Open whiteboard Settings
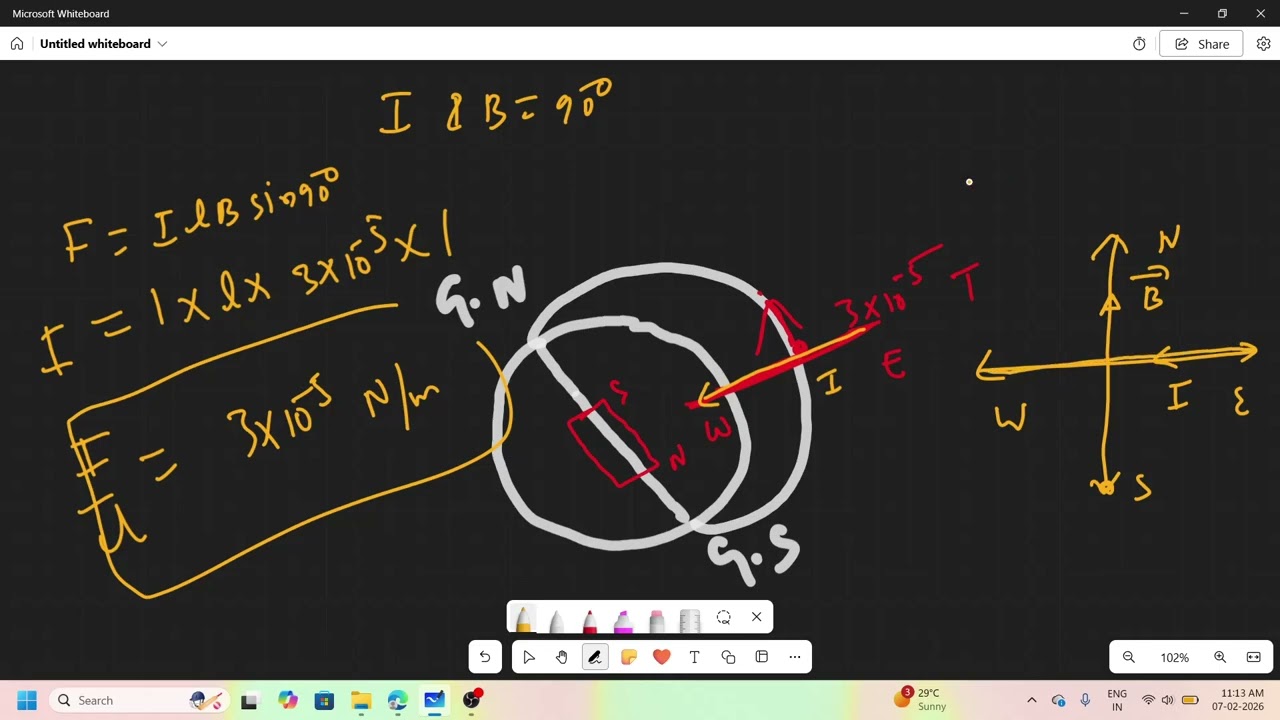This screenshot has width=1280, height=720. [1264, 44]
